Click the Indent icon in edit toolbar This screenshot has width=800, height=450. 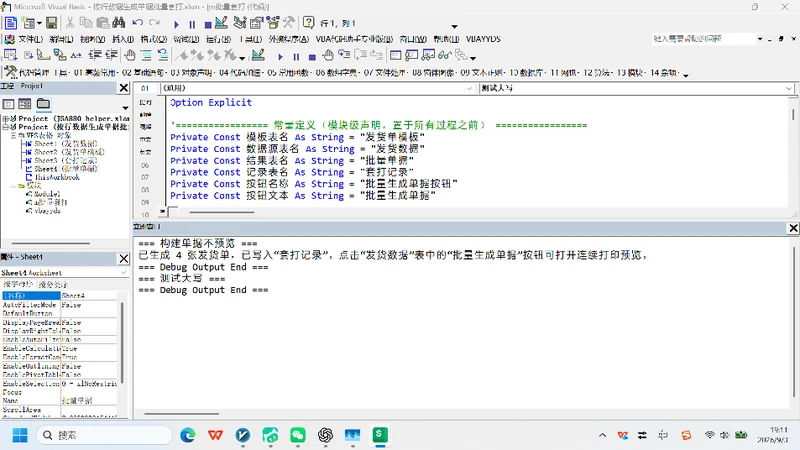tap(95, 55)
